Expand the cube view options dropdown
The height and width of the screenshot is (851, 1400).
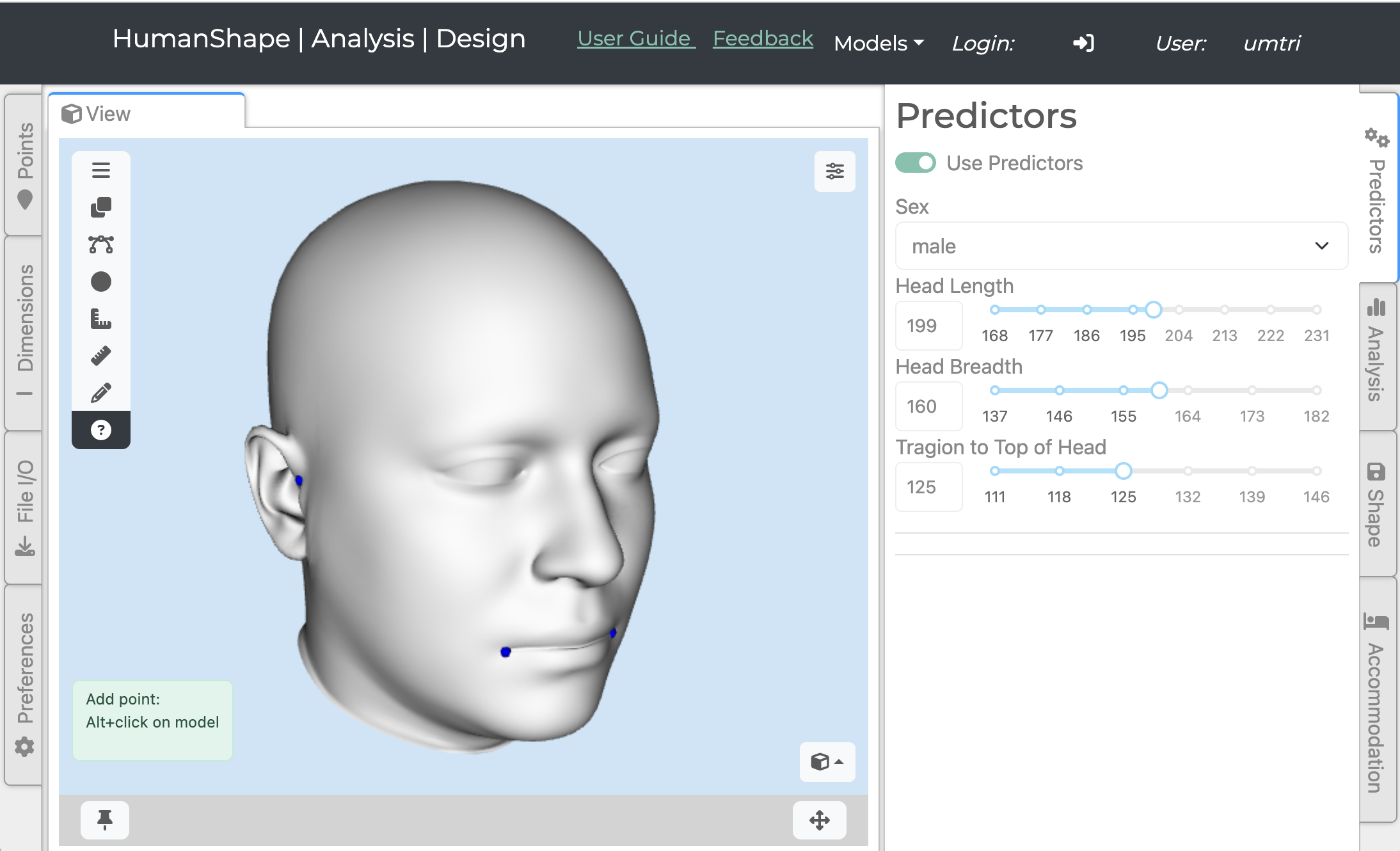[827, 761]
